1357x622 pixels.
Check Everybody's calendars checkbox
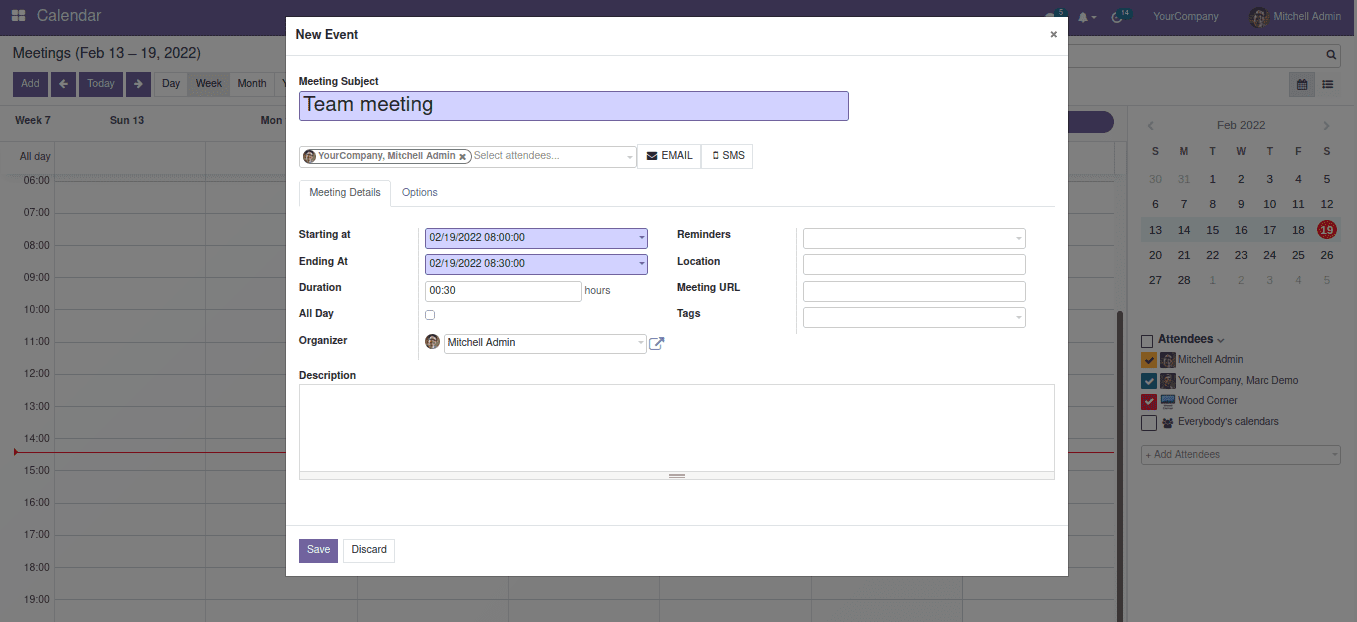[x=1149, y=423]
